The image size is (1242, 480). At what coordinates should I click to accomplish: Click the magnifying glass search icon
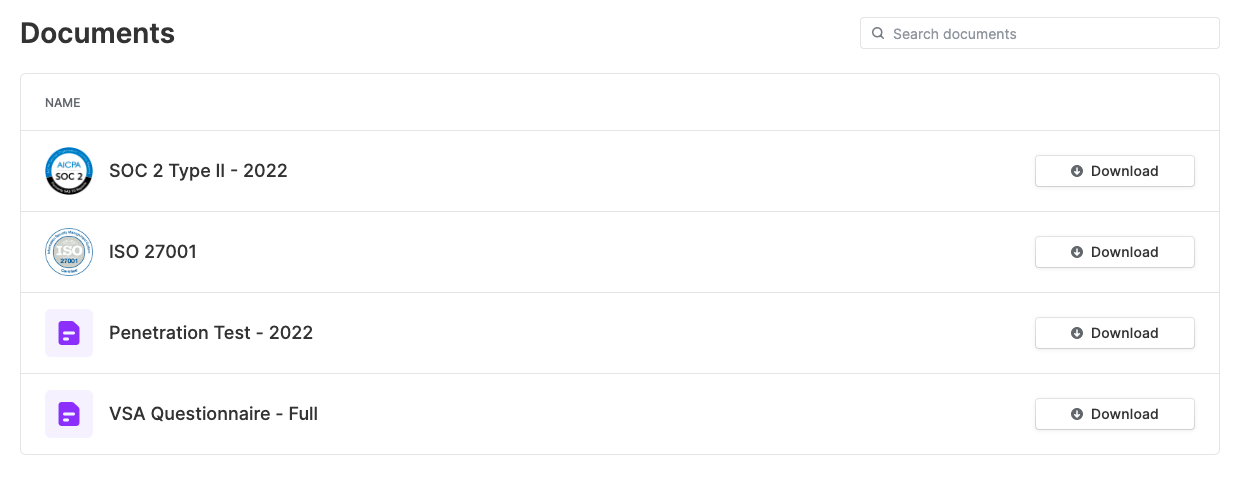[x=878, y=33]
